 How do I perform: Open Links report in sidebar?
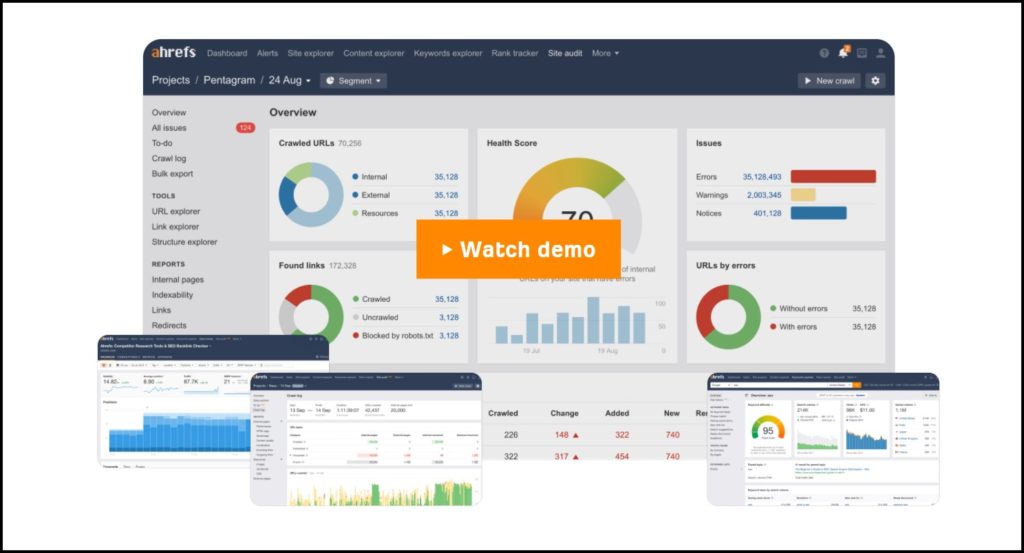161,310
